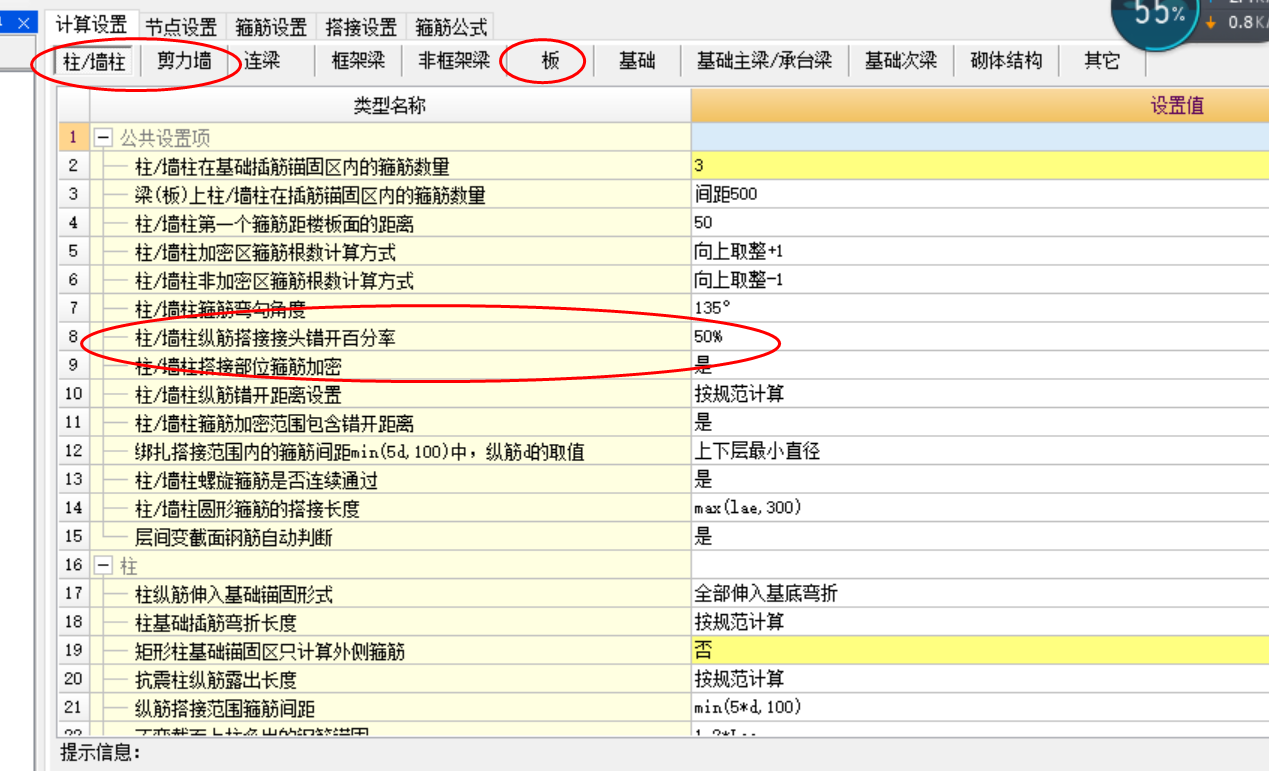Select row 纵筋搭接范围箍筋间距
The height and width of the screenshot is (771, 1269).
pyautogui.click(x=224, y=709)
